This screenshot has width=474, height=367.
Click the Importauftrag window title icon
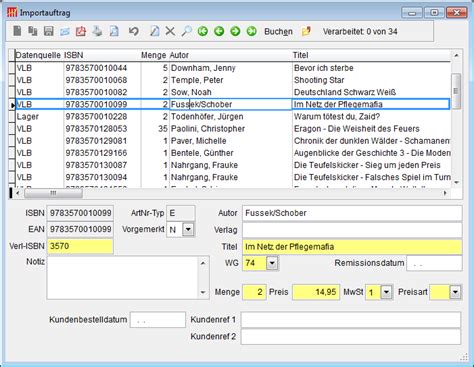[12, 13]
